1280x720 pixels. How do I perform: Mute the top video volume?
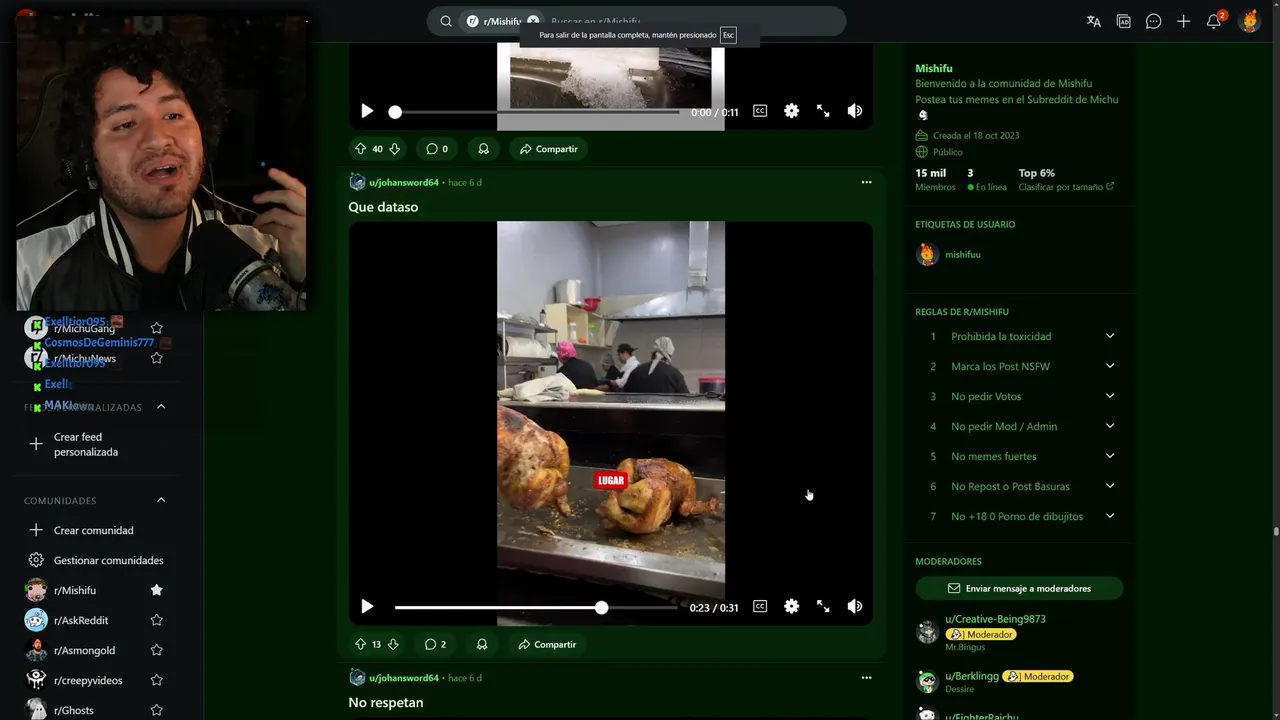click(855, 111)
